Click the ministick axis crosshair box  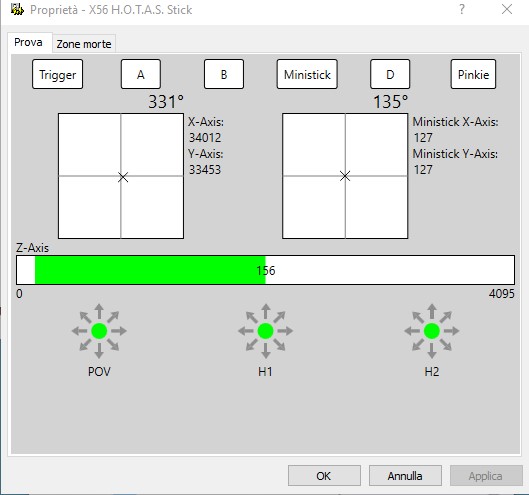(x=345, y=176)
